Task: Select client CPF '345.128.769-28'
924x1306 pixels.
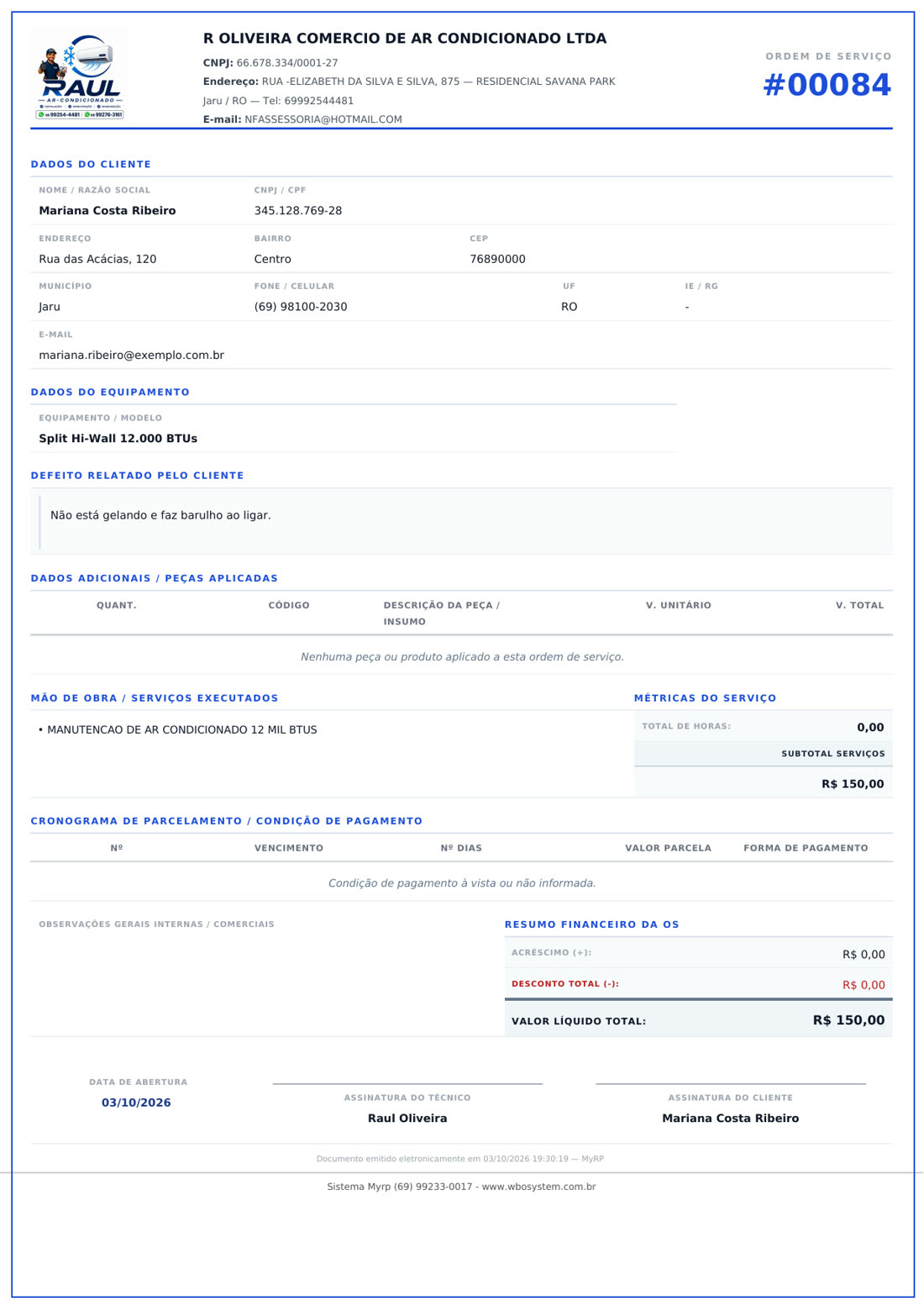Action: [x=298, y=211]
